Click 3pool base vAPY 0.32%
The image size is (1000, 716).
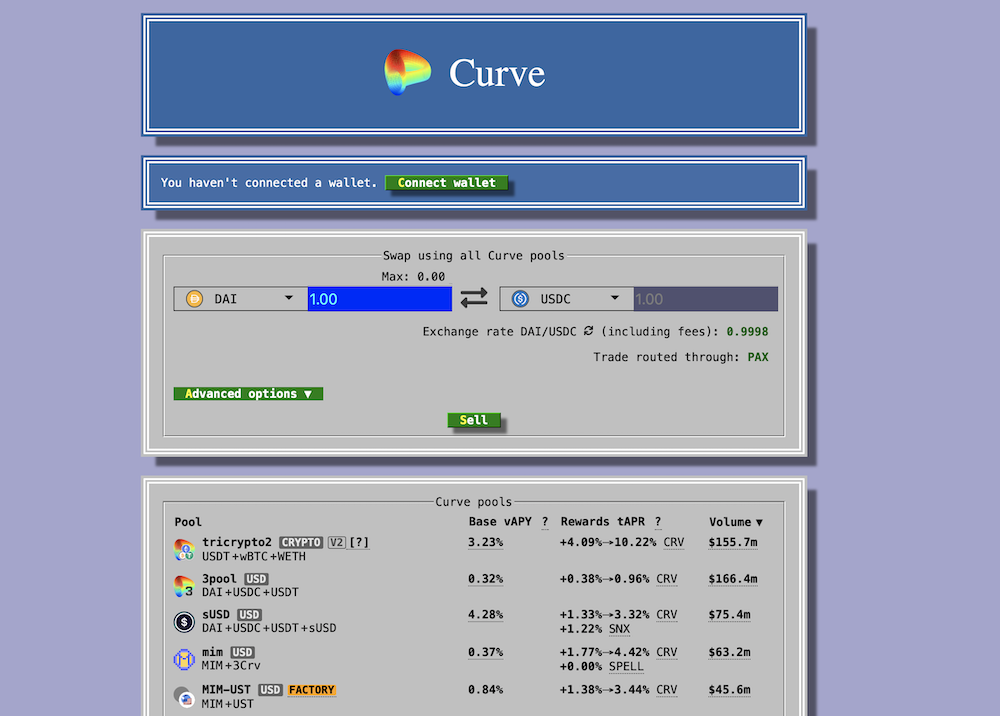click(485, 579)
